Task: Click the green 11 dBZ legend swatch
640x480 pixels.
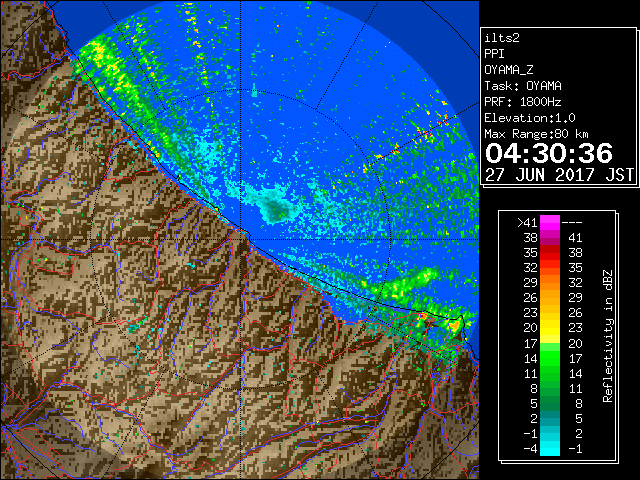Action: click(x=550, y=373)
